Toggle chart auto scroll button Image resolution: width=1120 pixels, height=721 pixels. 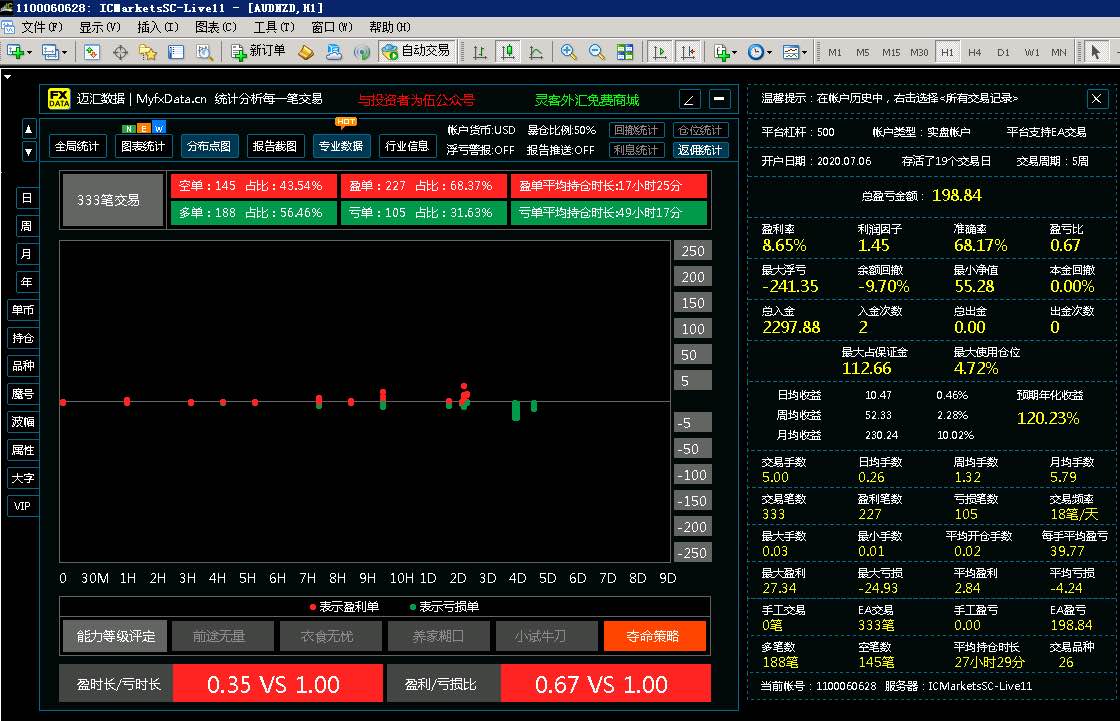[x=660, y=52]
